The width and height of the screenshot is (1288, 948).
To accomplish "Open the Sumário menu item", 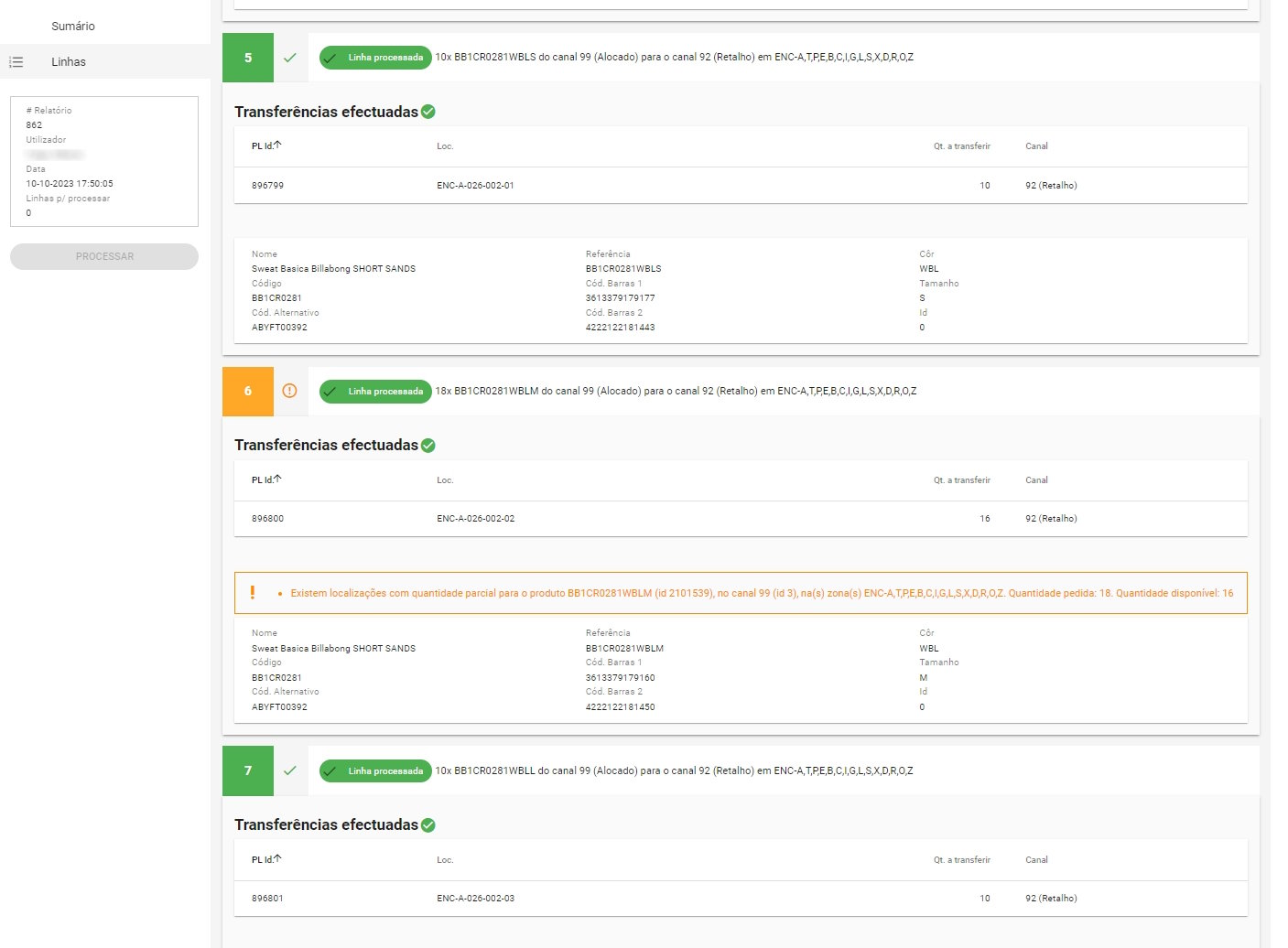I will [x=73, y=27].
